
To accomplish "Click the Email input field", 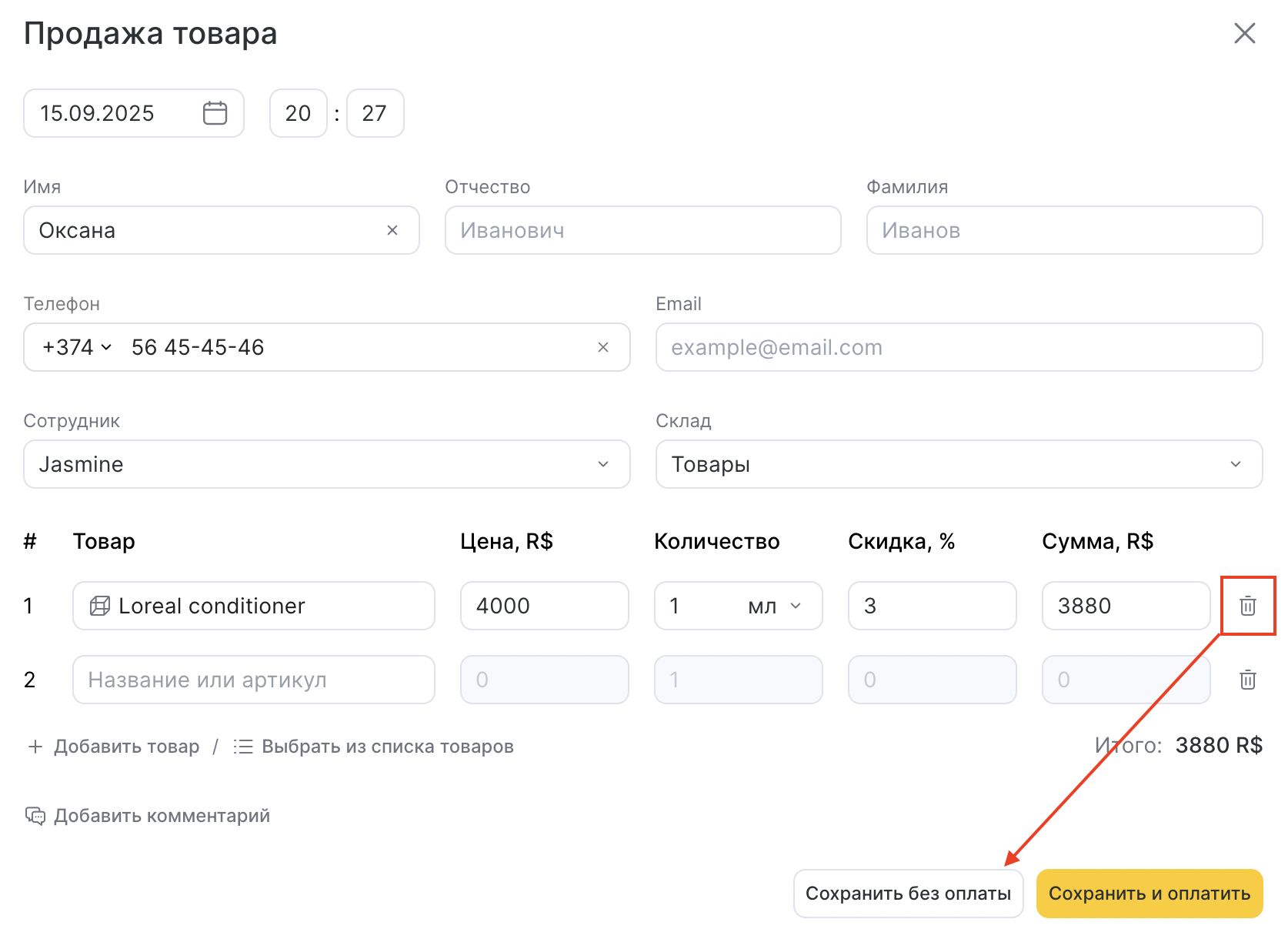I will pos(959,347).
